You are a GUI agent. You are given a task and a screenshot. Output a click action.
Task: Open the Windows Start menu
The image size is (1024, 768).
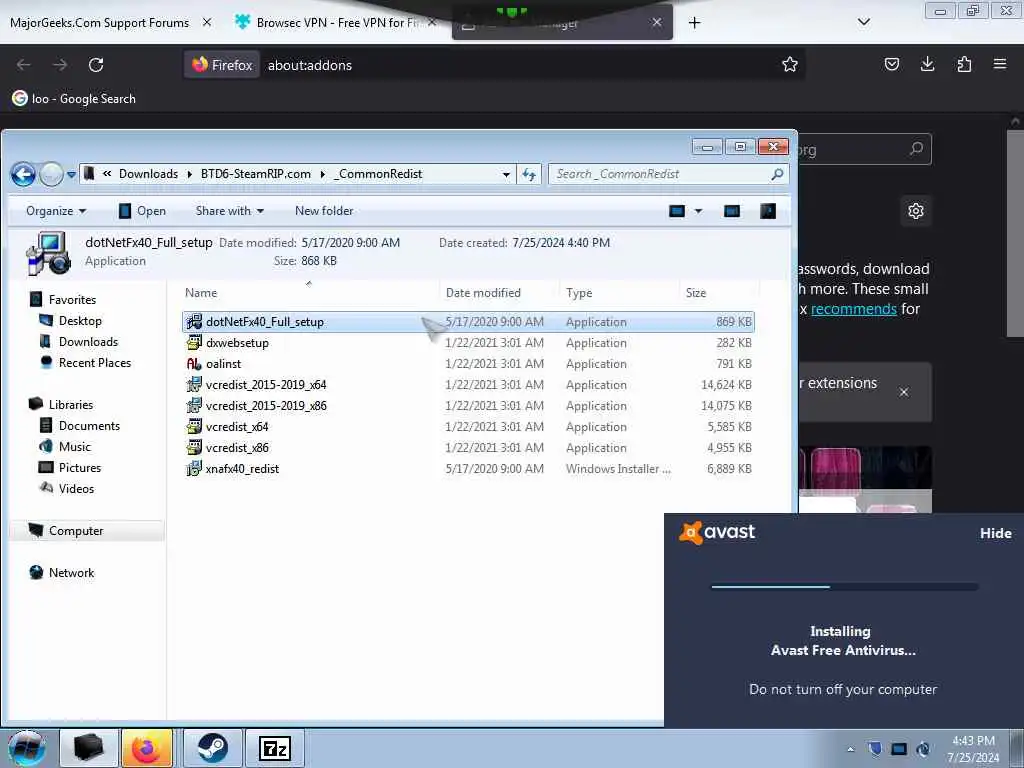pos(26,748)
